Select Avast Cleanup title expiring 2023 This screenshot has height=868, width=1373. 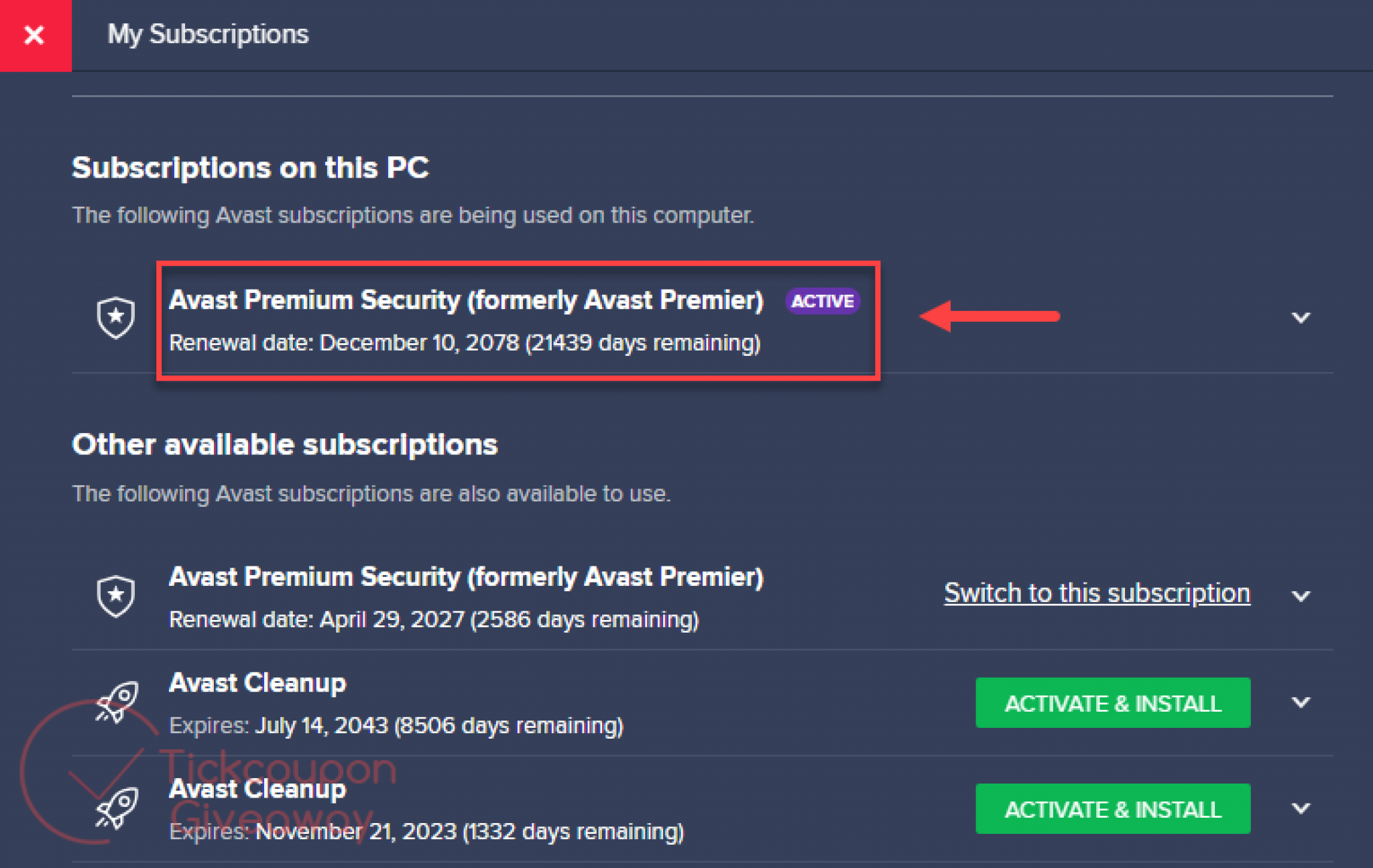pyautogui.click(x=257, y=789)
